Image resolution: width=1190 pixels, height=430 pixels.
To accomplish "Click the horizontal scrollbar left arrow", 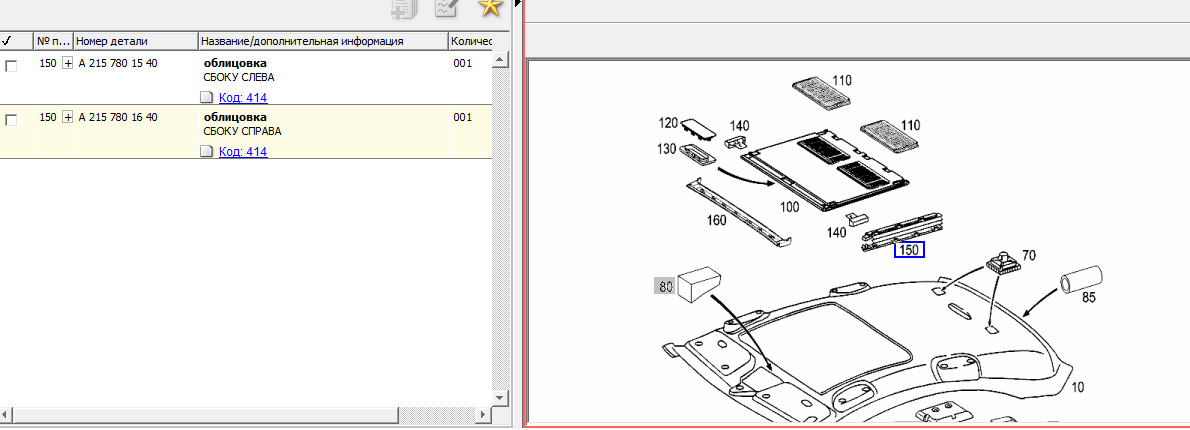I will tap(6, 414).
